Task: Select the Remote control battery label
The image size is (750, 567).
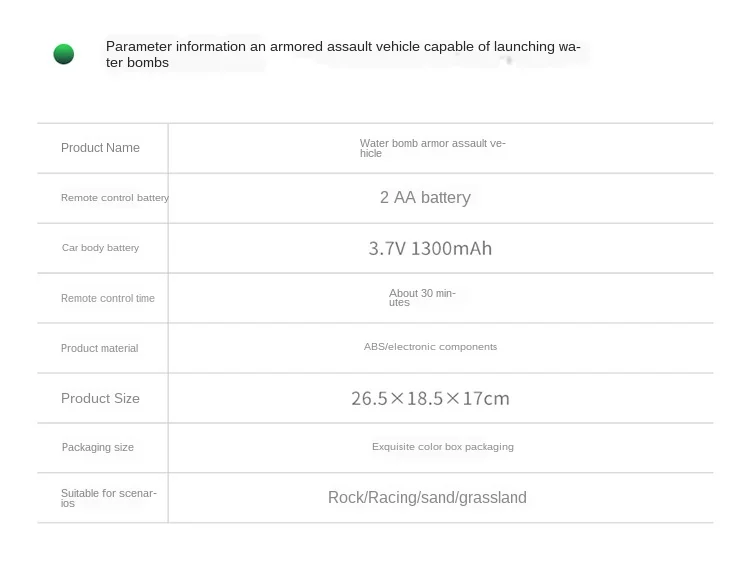Action: [114, 198]
